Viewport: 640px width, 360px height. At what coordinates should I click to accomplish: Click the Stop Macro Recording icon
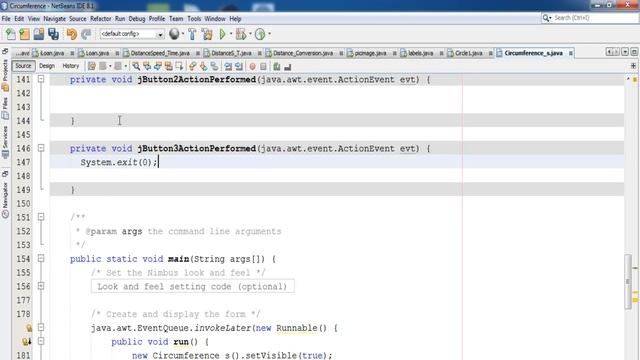point(263,66)
